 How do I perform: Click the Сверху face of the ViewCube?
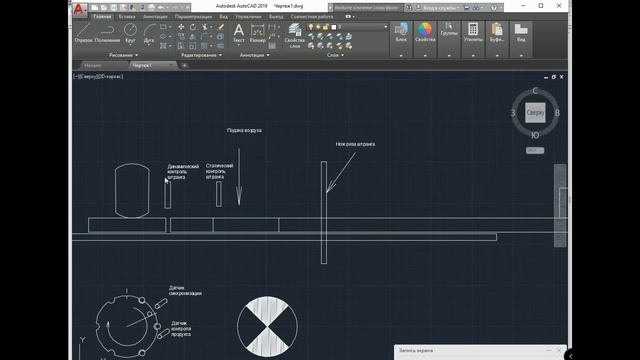coord(535,113)
